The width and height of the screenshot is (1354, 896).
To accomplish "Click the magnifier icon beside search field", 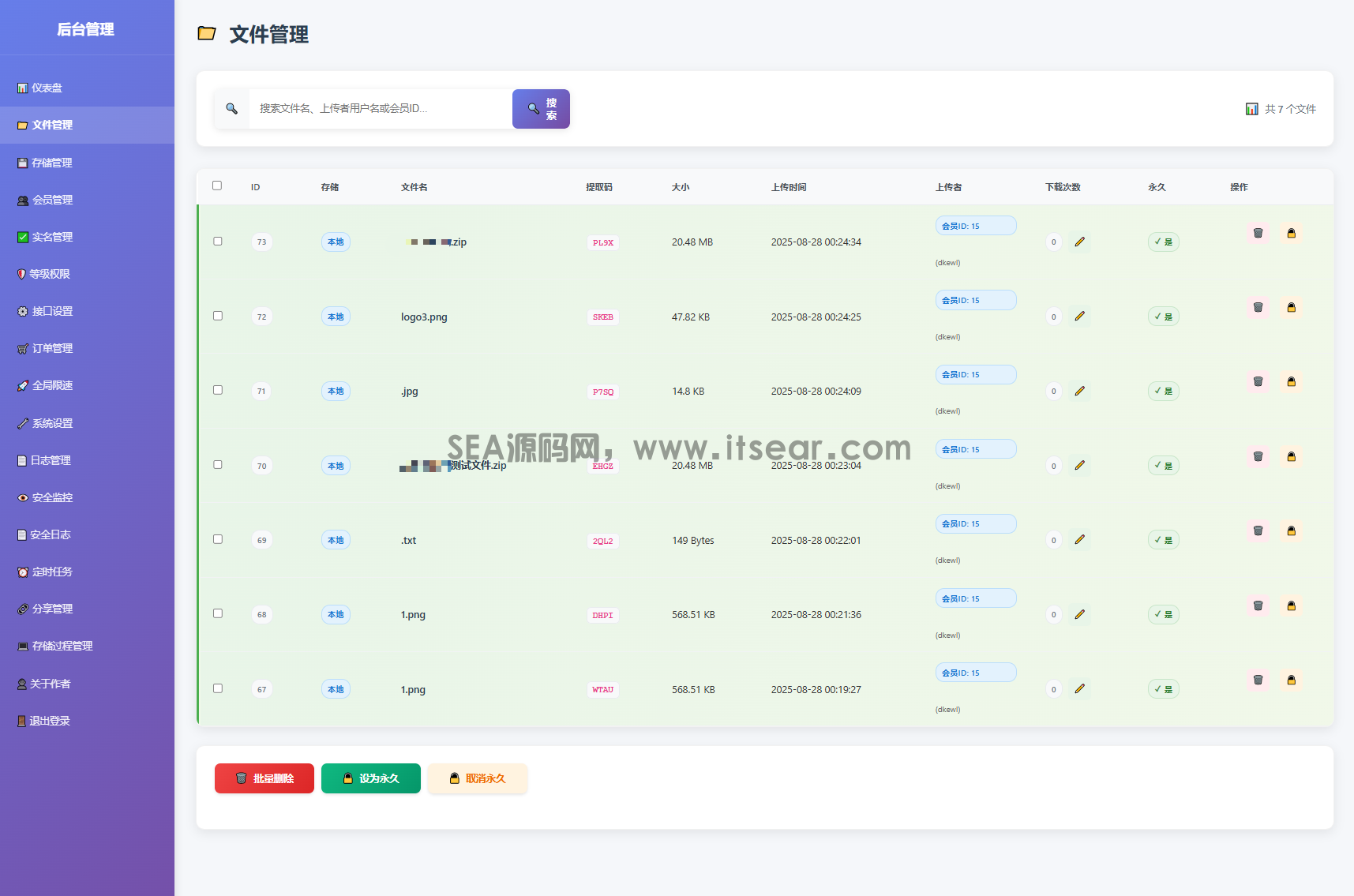I will 232,109.
